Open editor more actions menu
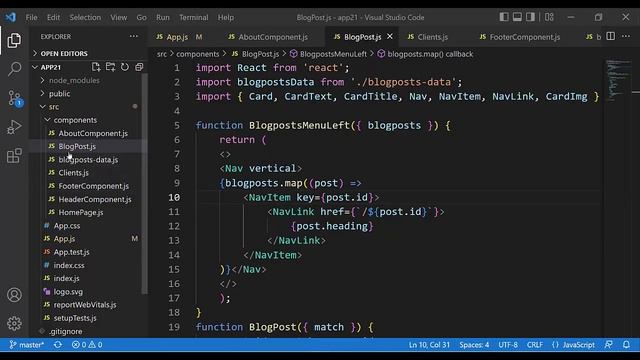640x360 pixels. click(x=626, y=36)
